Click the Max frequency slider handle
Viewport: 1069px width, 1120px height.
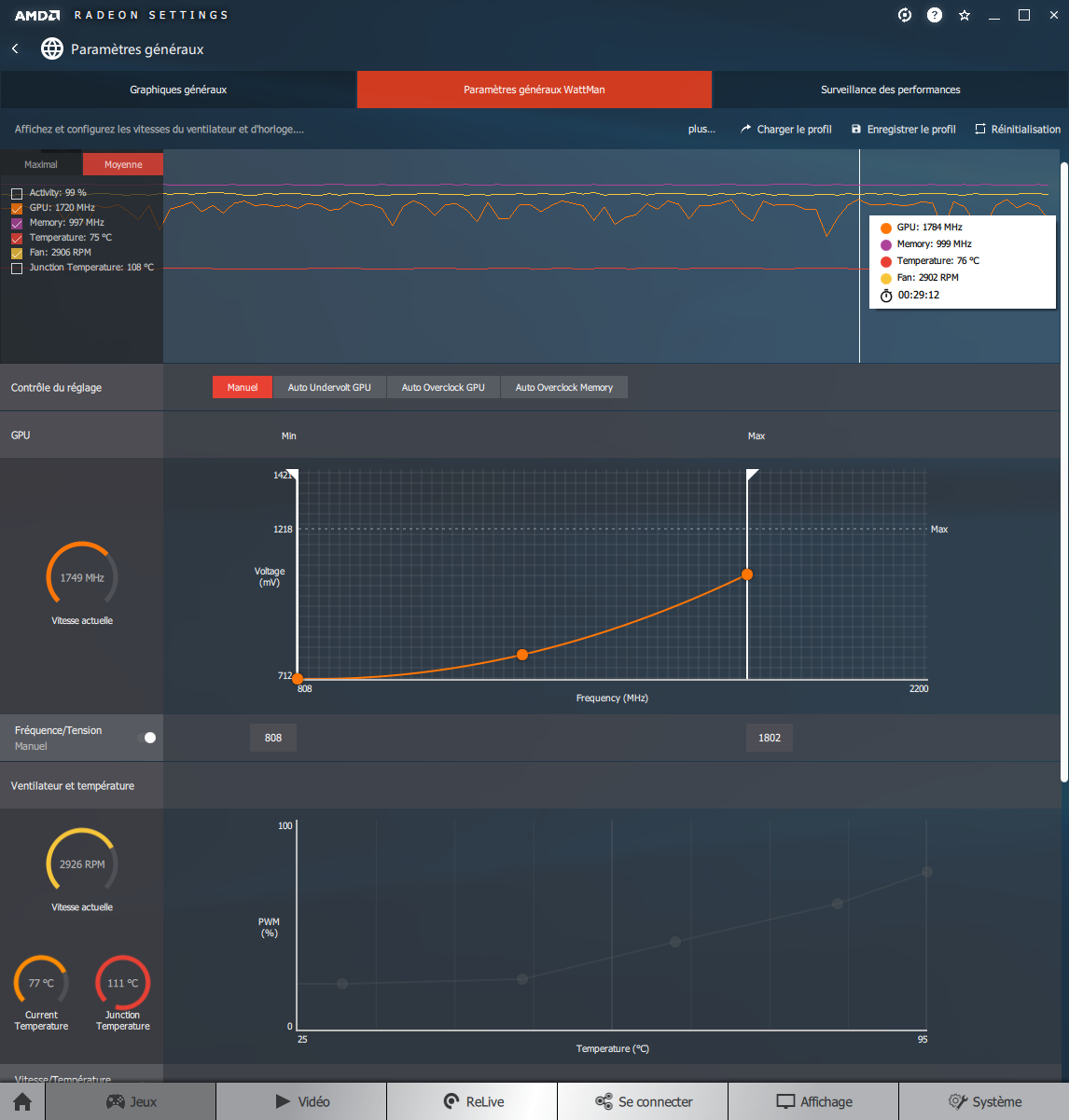coord(752,476)
